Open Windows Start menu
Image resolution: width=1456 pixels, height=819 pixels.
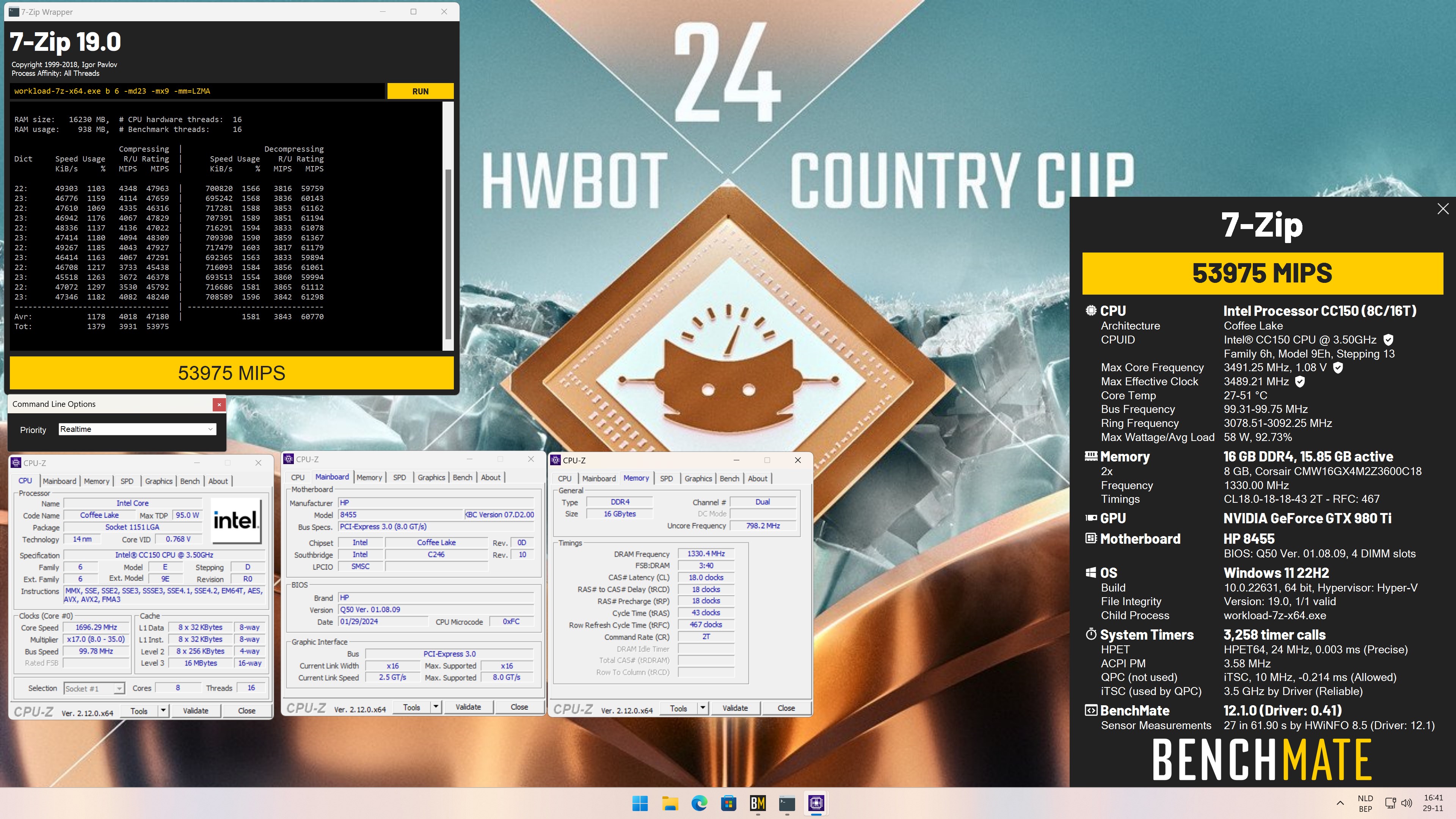[x=640, y=803]
